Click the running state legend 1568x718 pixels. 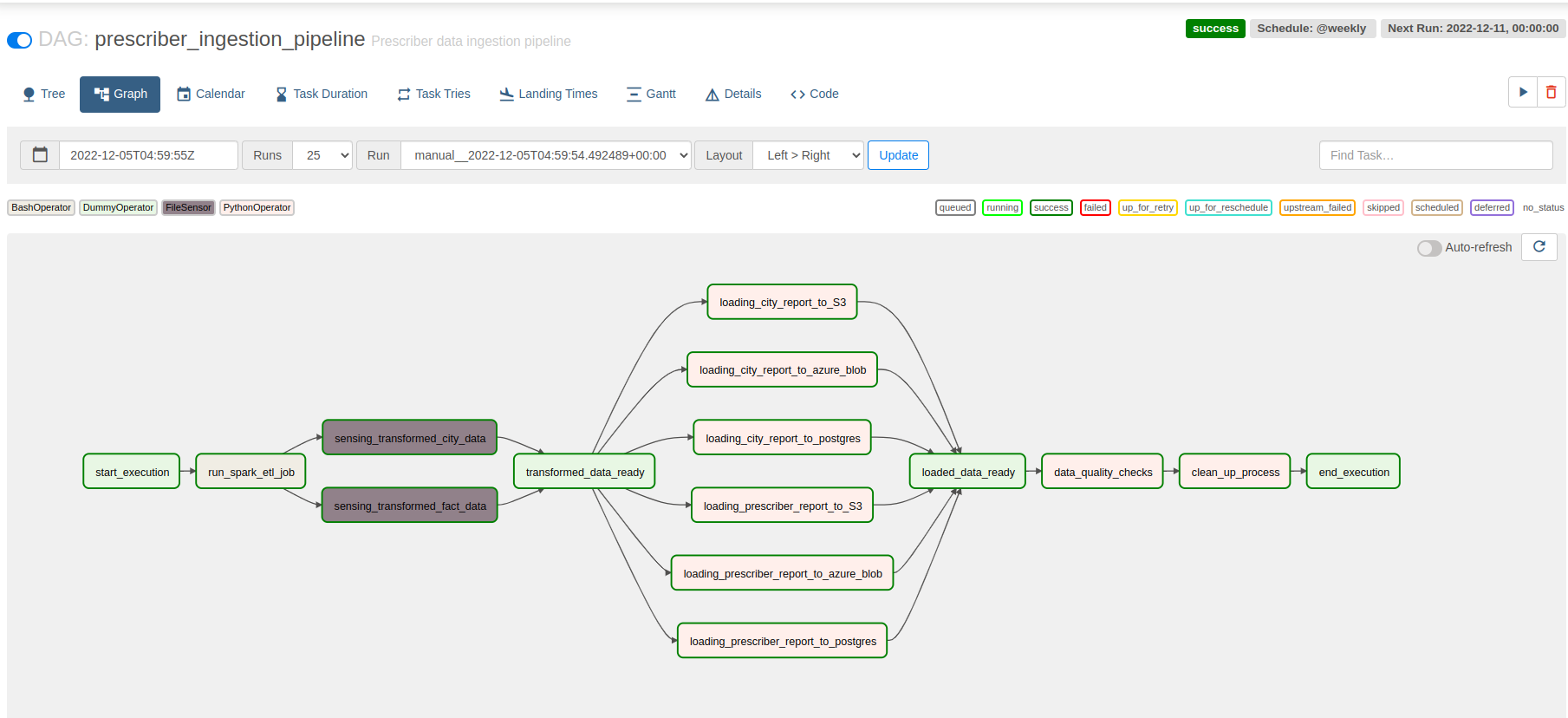coord(1002,207)
